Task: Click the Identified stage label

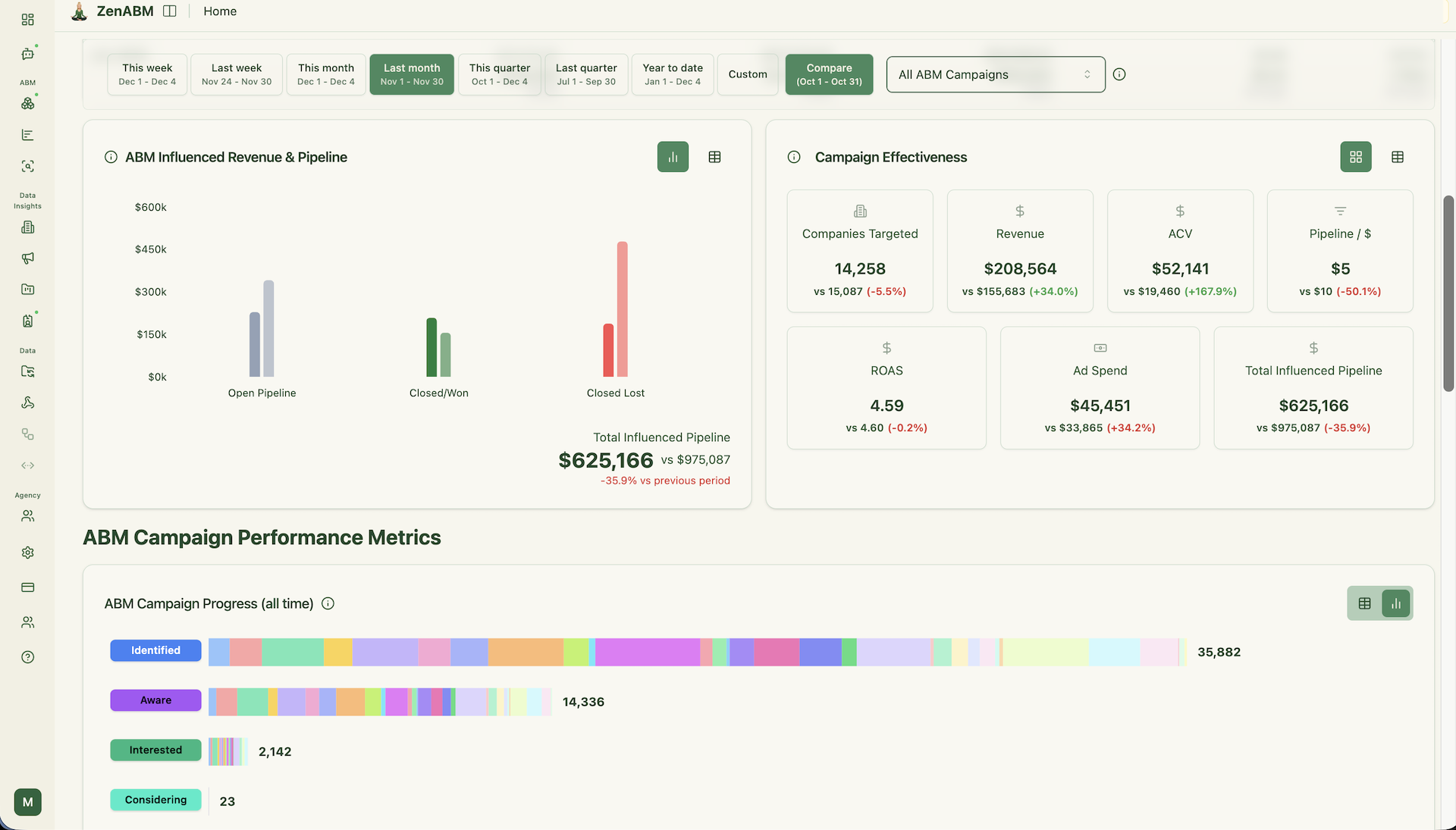Action: [155, 650]
